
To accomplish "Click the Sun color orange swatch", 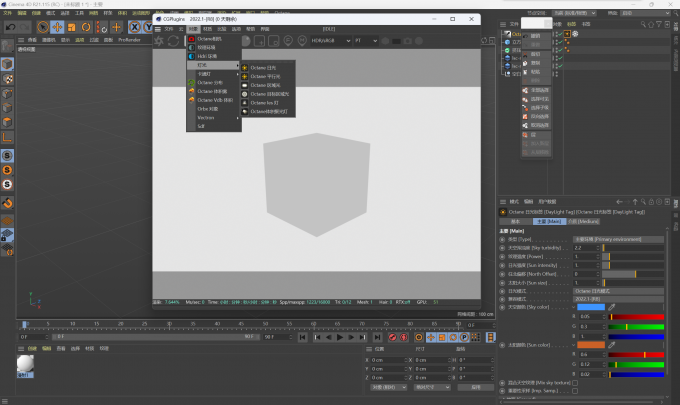I will click(591, 345).
